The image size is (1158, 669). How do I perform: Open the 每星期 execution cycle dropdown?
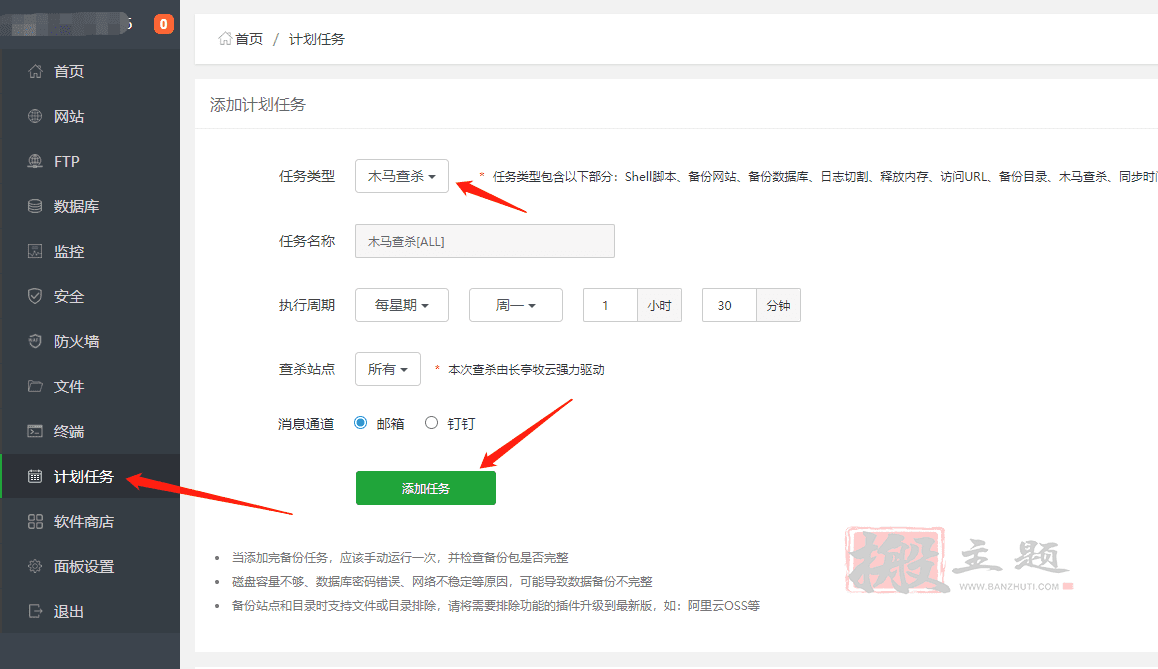point(402,305)
